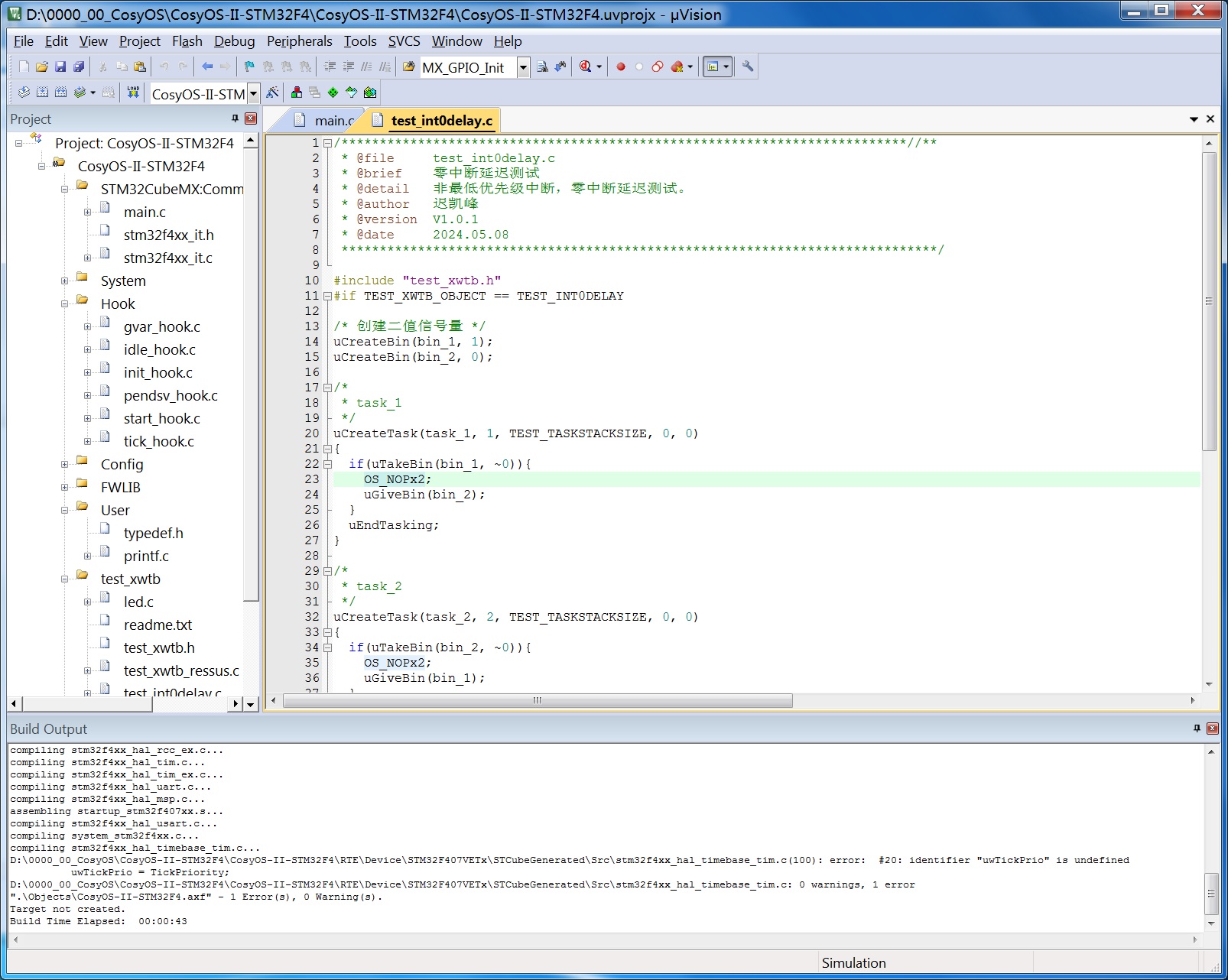Viewport: 1228px width, 980px height.
Task: Download to flash using the LOAD icon
Action: [134, 92]
